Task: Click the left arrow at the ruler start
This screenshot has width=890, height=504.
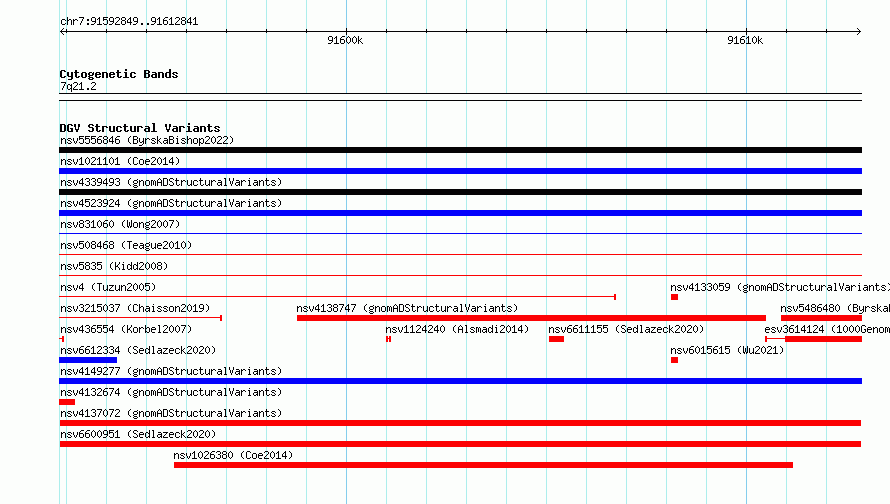Action: [x=63, y=31]
